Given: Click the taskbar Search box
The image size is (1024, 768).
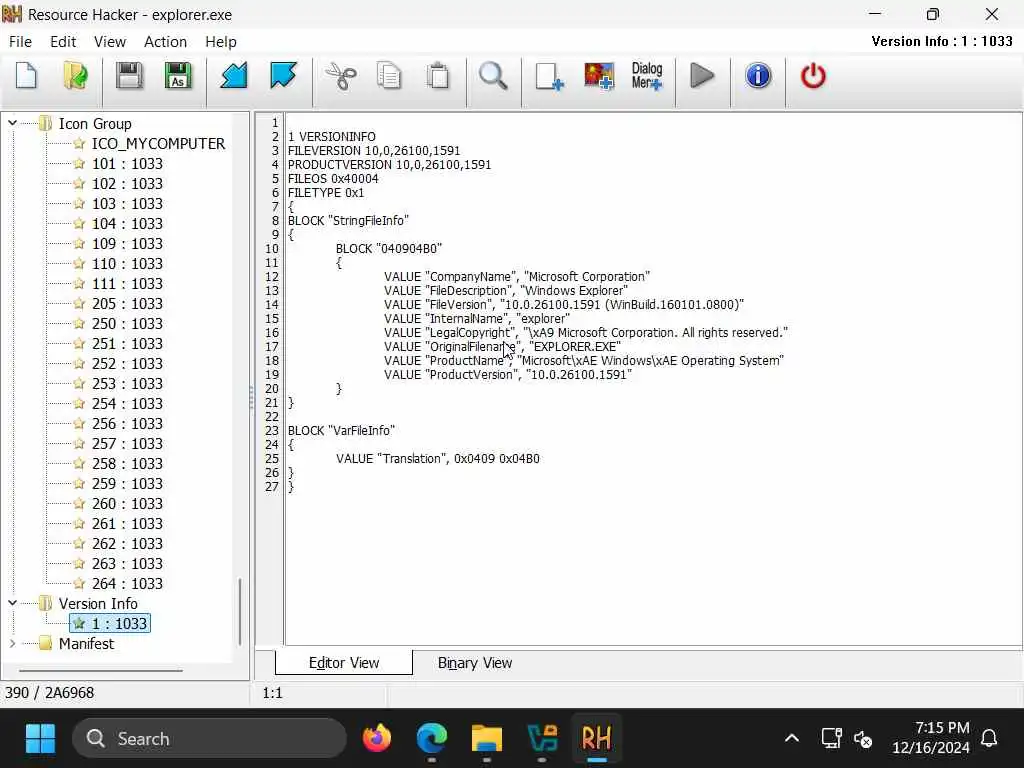Looking at the screenshot, I should point(209,739).
